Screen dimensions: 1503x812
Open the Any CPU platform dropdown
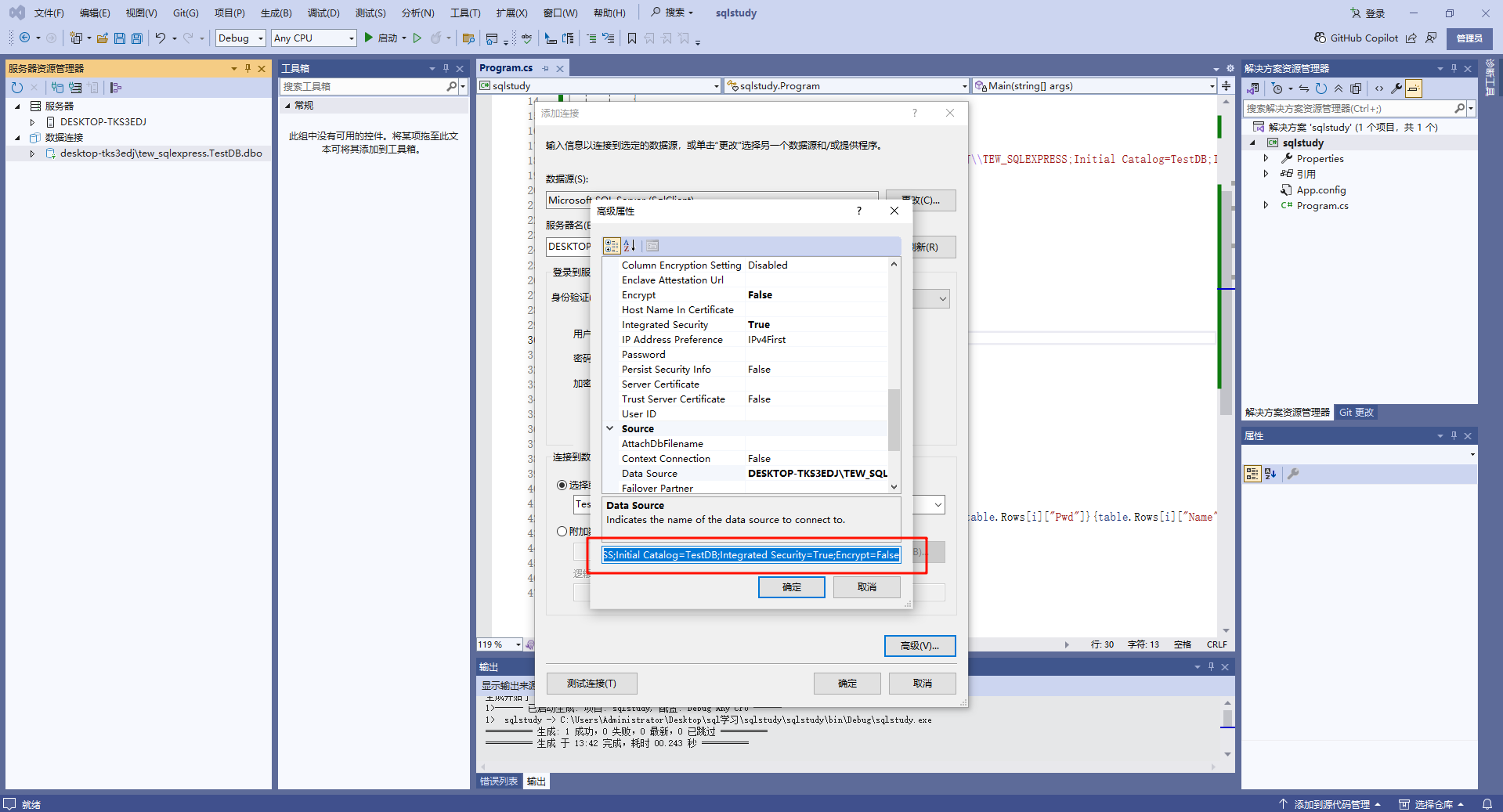(x=314, y=38)
